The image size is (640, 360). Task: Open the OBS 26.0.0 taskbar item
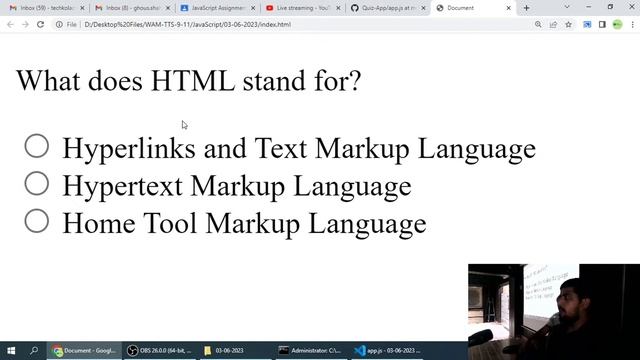coord(160,351)
